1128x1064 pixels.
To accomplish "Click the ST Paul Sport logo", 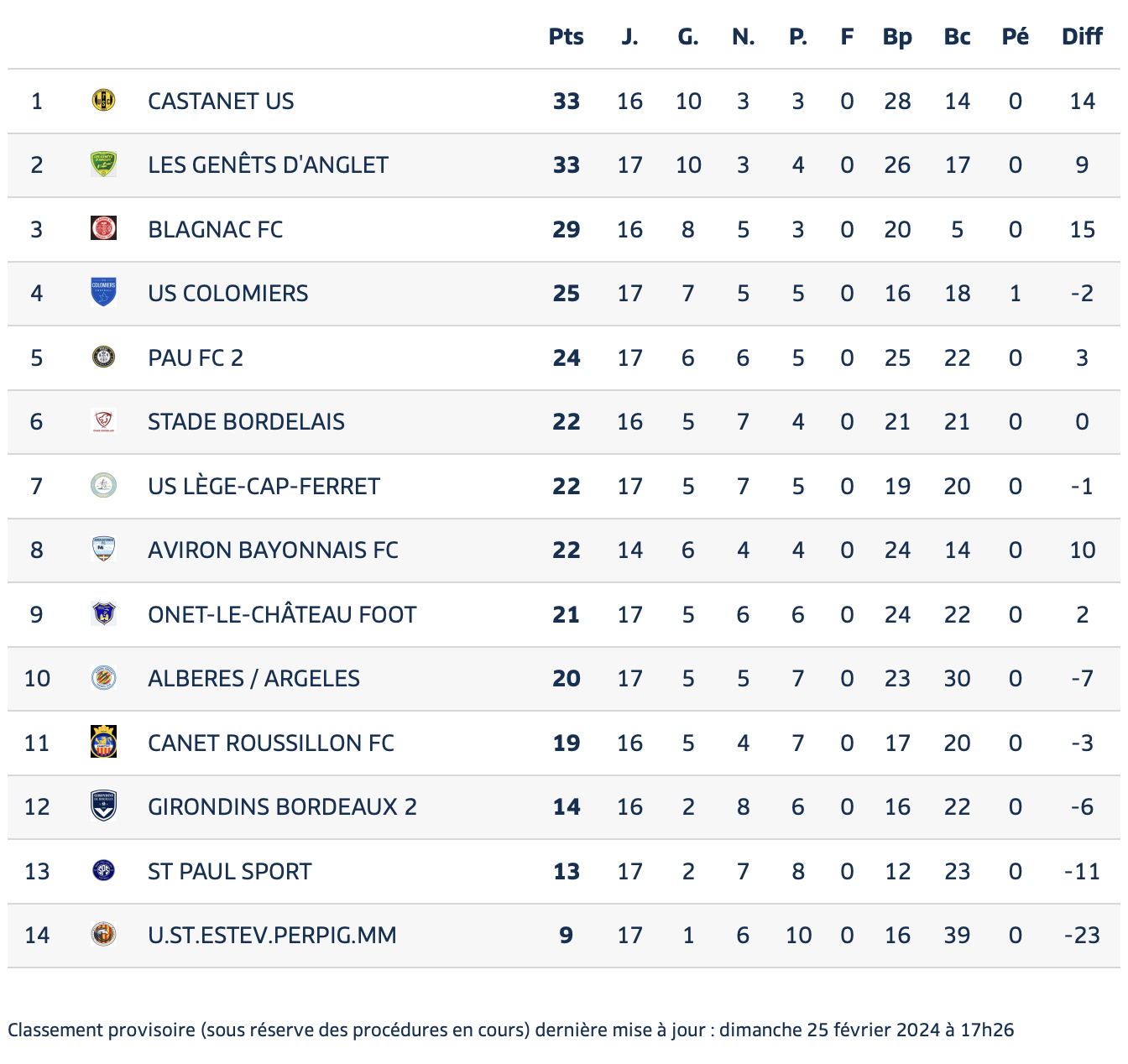I will coord(103,871).
